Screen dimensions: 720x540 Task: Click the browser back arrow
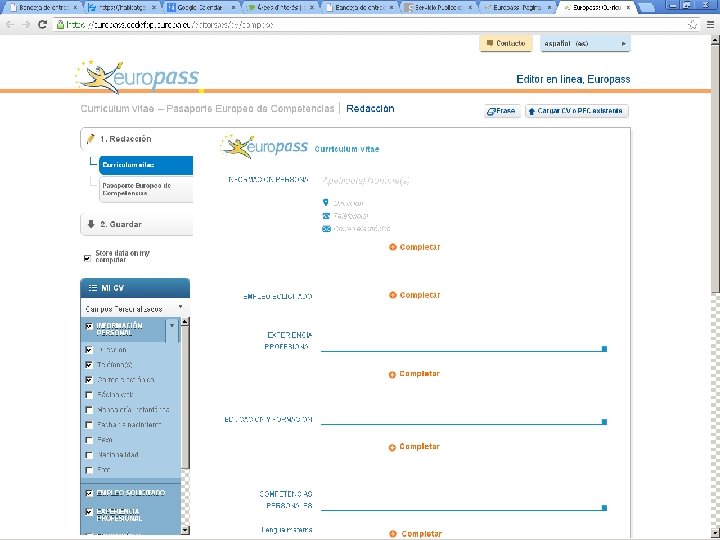click(10, 25)
